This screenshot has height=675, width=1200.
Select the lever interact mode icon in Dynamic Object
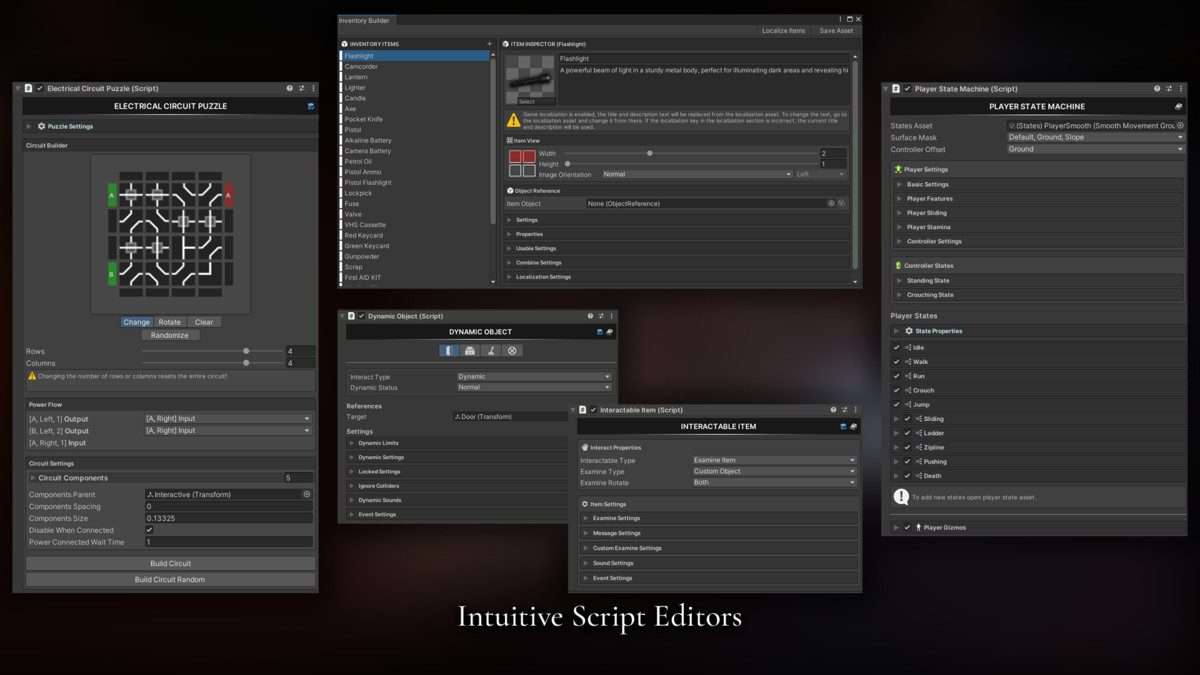tap(491, 351)
